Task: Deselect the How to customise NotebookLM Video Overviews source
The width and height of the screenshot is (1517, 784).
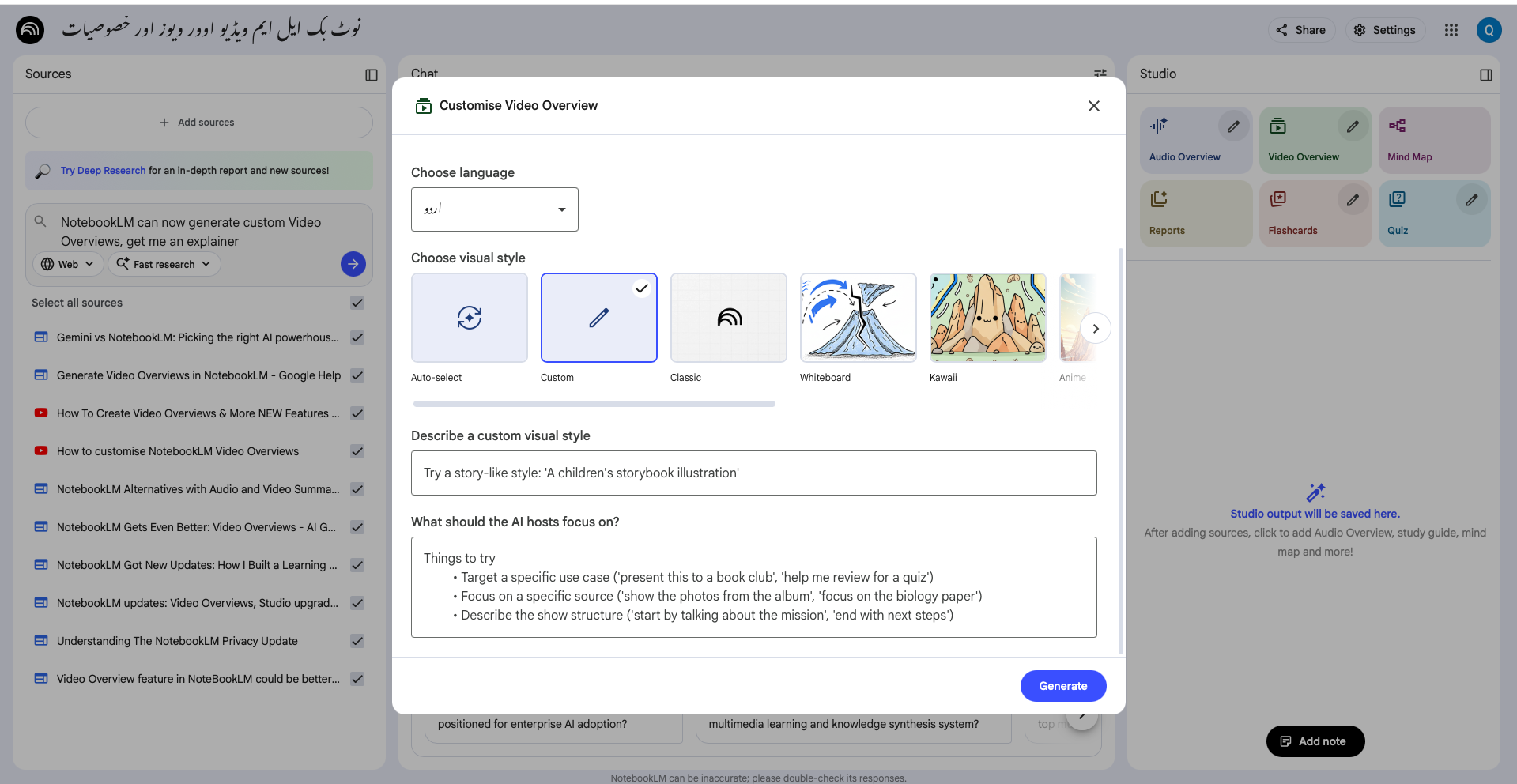Action: pyautogui.click(x=357, y=451)
